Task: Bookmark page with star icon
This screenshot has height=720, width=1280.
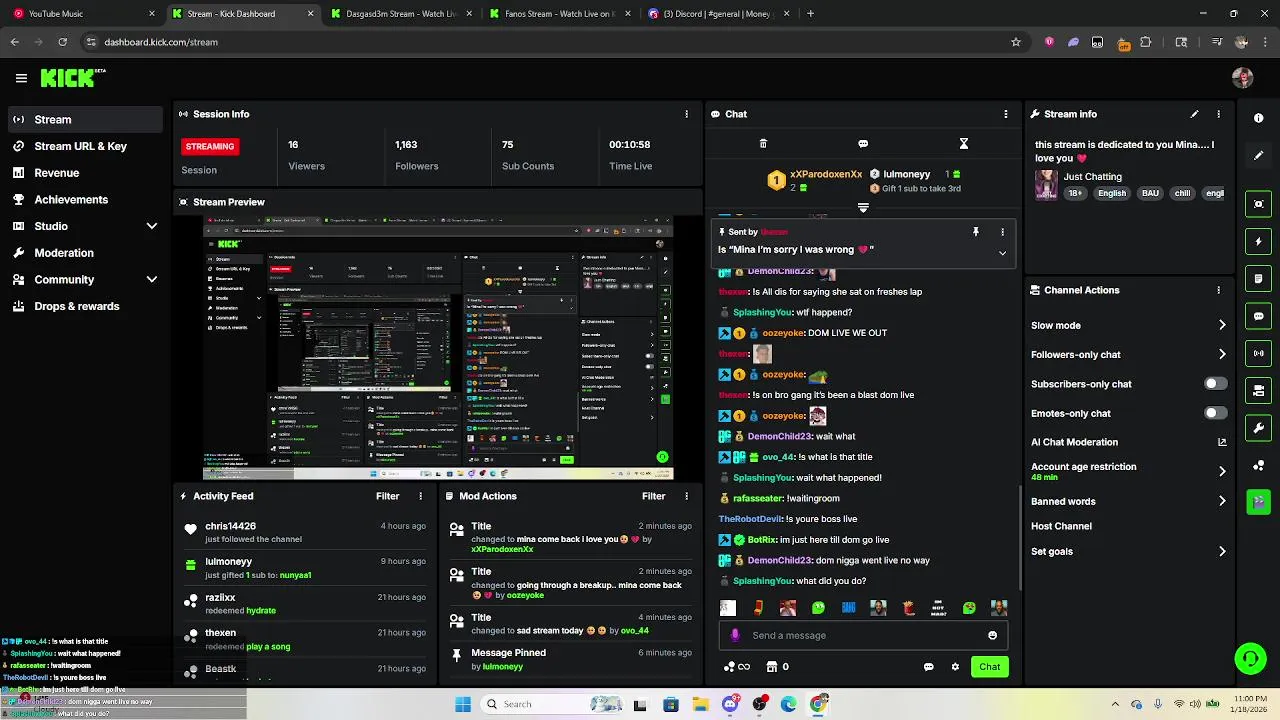Action: pyautogui.click(x=1016, y=42)
